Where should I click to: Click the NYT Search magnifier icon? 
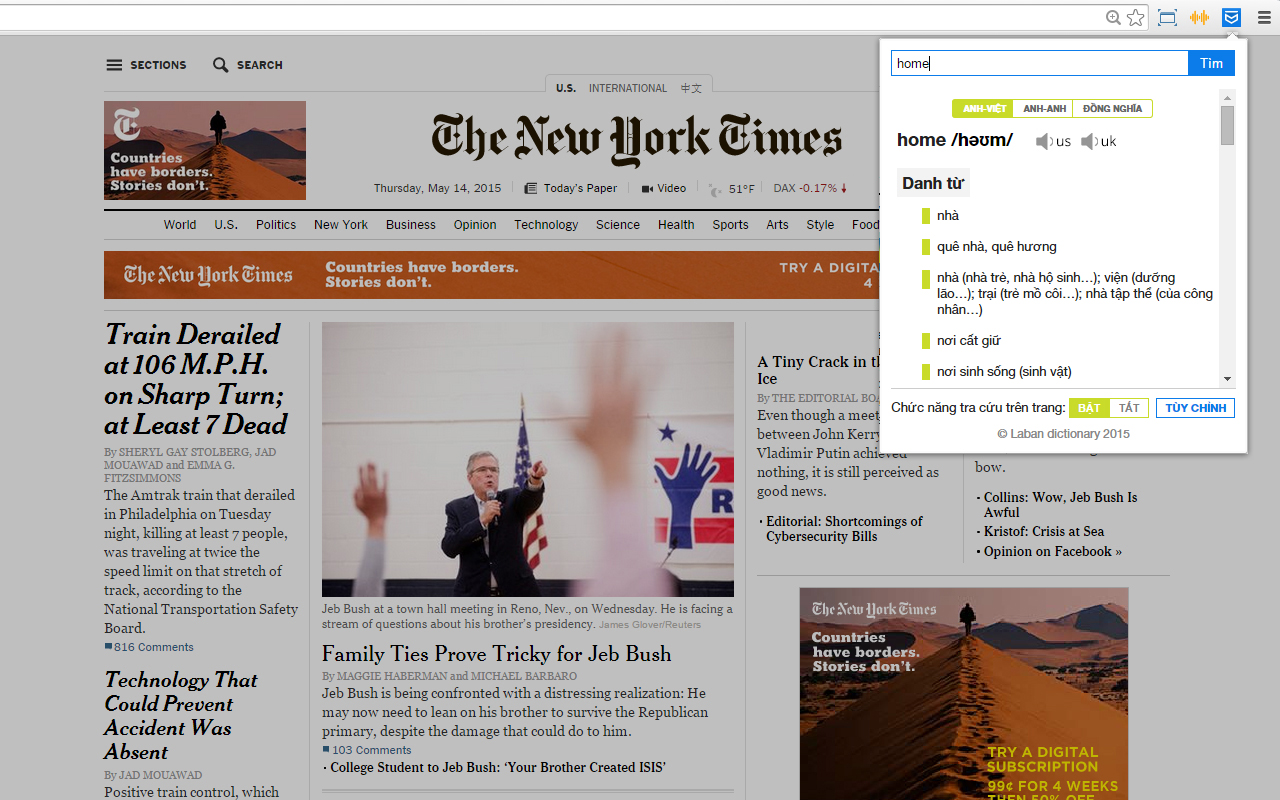click(x=221, y=65)
